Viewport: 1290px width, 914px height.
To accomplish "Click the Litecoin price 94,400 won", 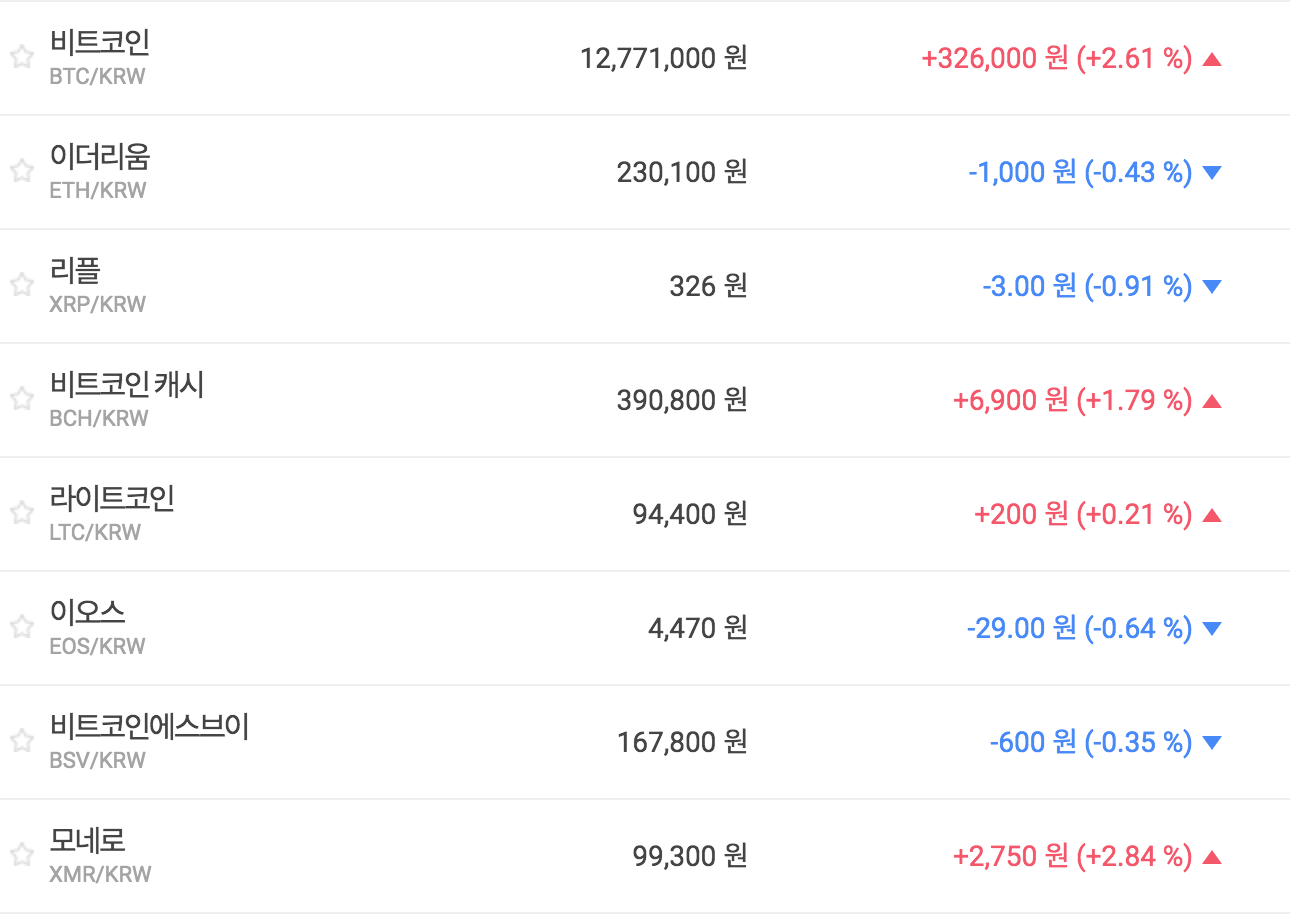I will [x=689, y=514].
